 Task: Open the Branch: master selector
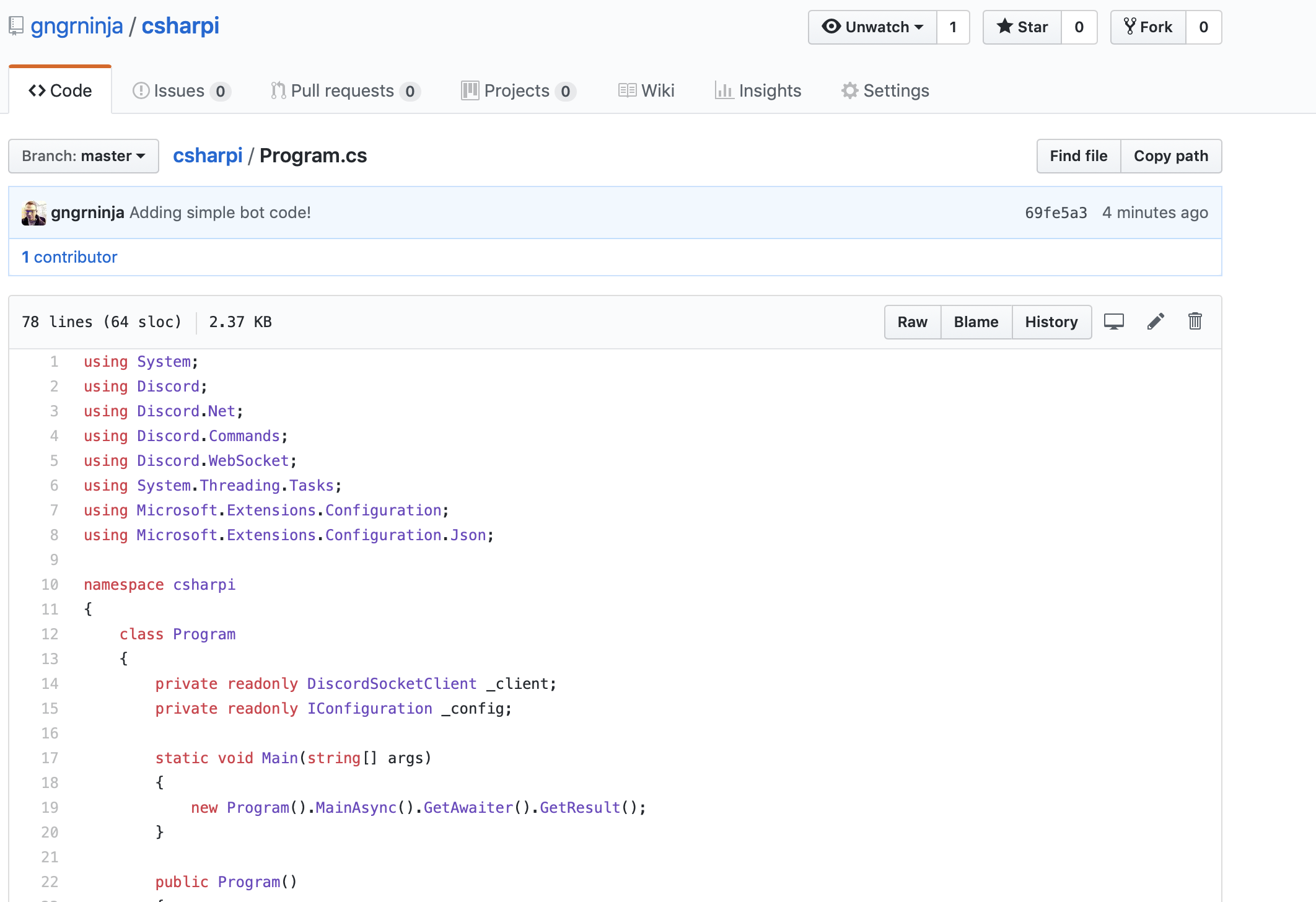pos(84,156)
